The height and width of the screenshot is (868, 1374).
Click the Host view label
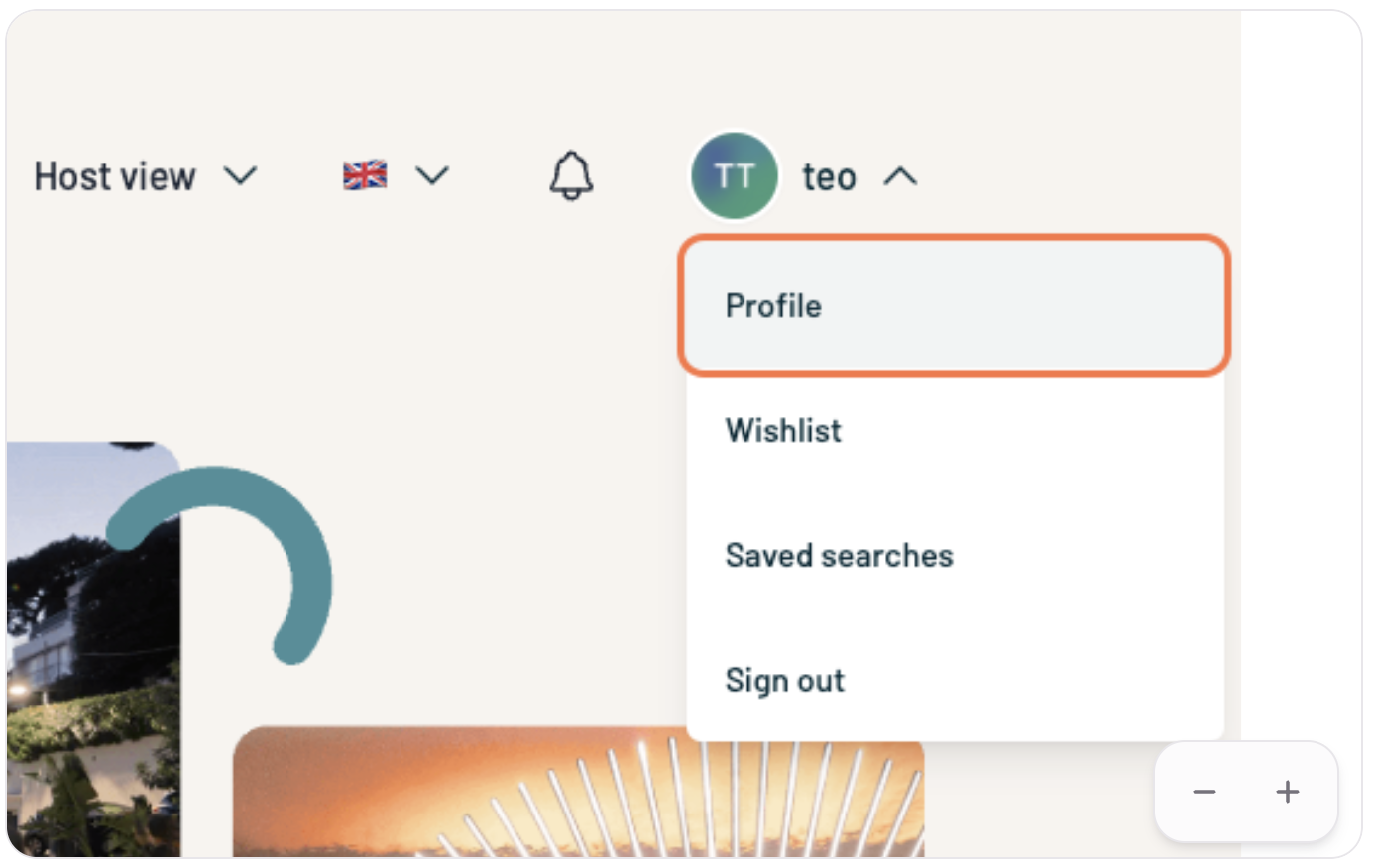115,177
